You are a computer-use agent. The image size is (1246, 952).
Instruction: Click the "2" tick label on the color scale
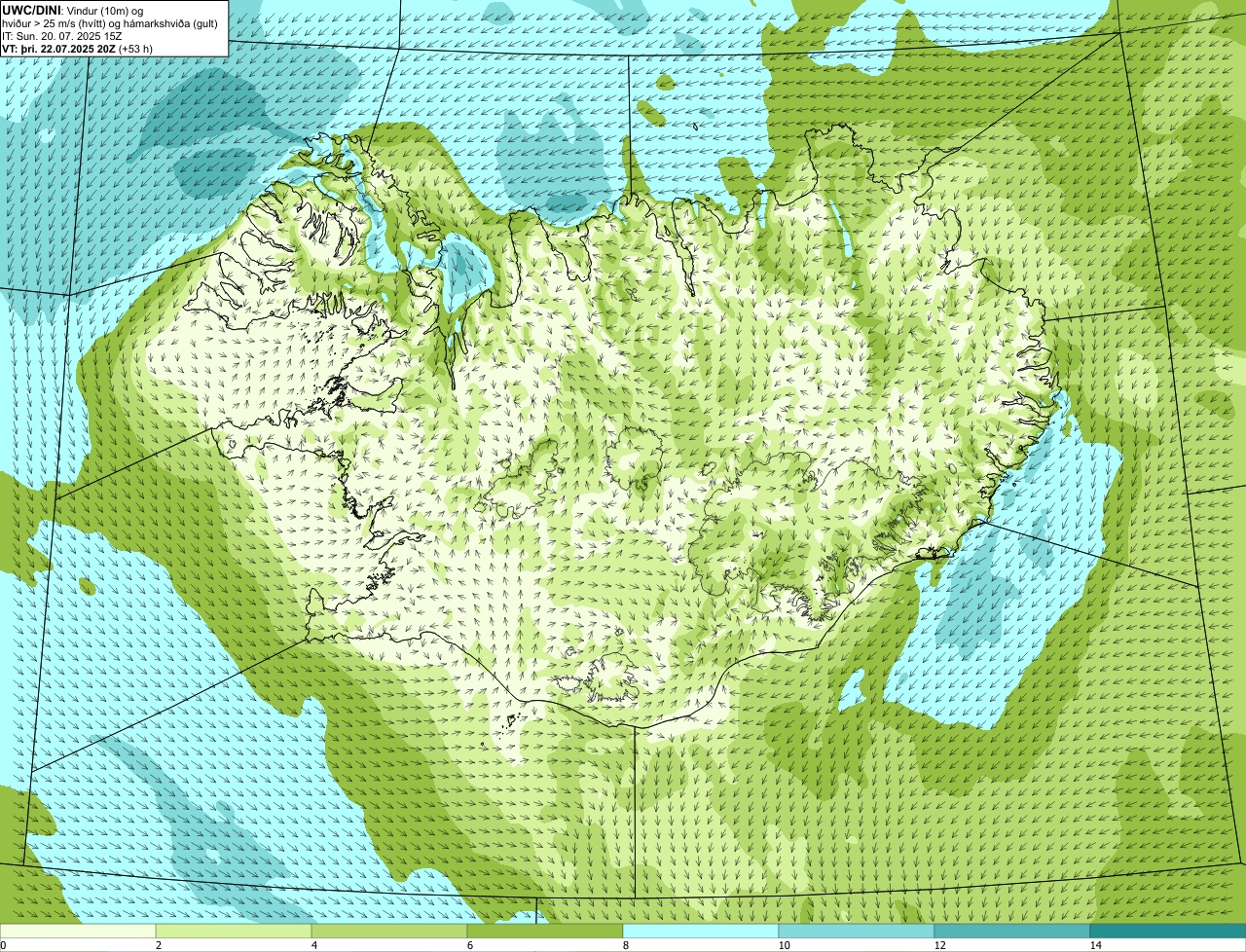159,945
